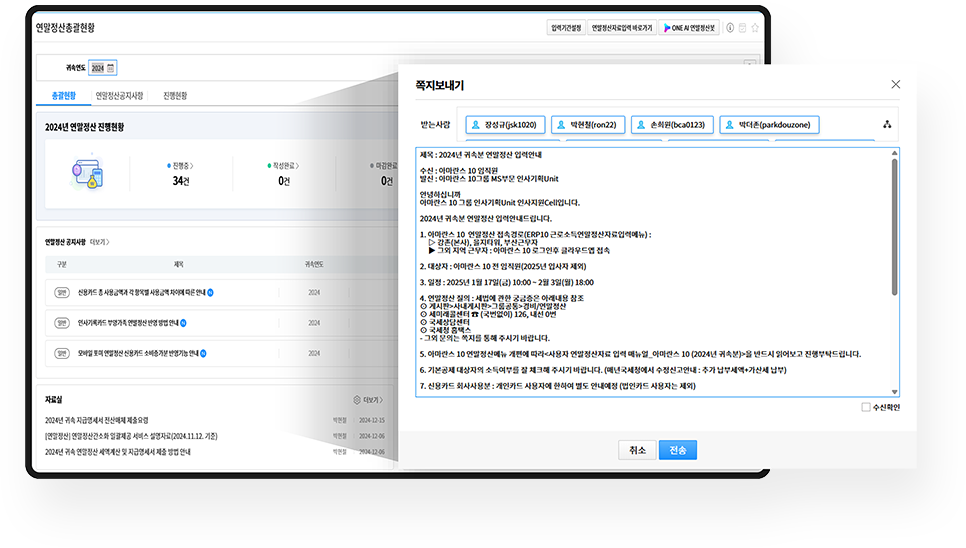Click person icon on 손희원 recipient chip

point(641,125)
